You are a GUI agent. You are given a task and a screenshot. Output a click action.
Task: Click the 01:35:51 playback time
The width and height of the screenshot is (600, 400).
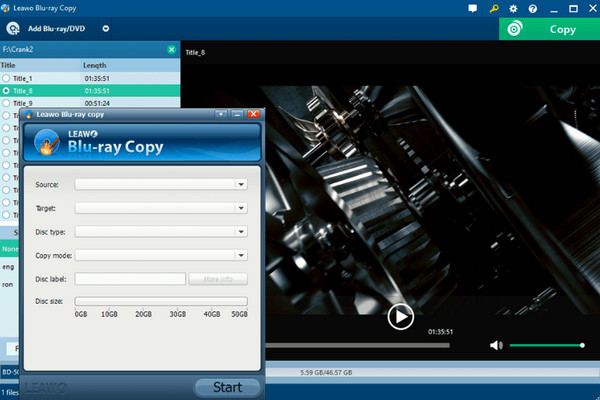(x=440, y=332)
